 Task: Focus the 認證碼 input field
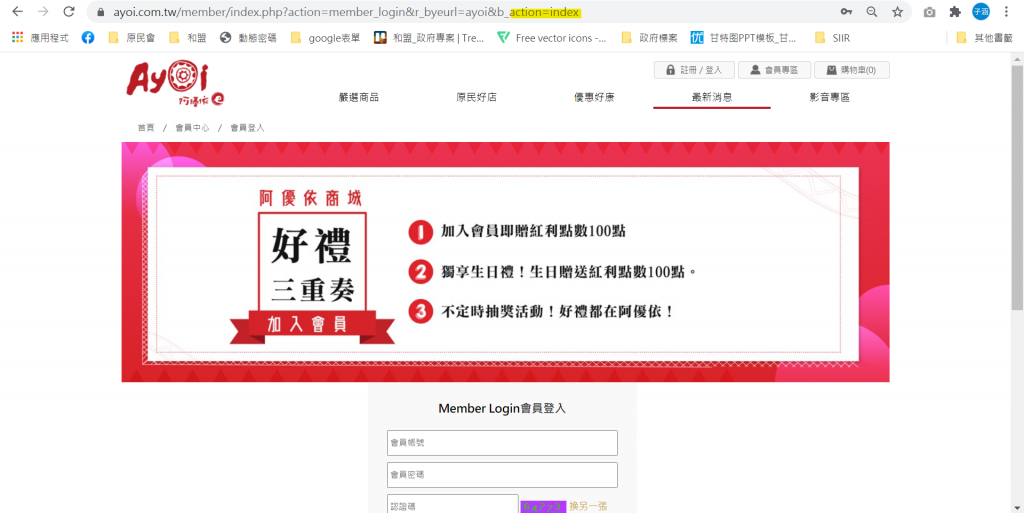pyautogui.click(x=453, y=503)
